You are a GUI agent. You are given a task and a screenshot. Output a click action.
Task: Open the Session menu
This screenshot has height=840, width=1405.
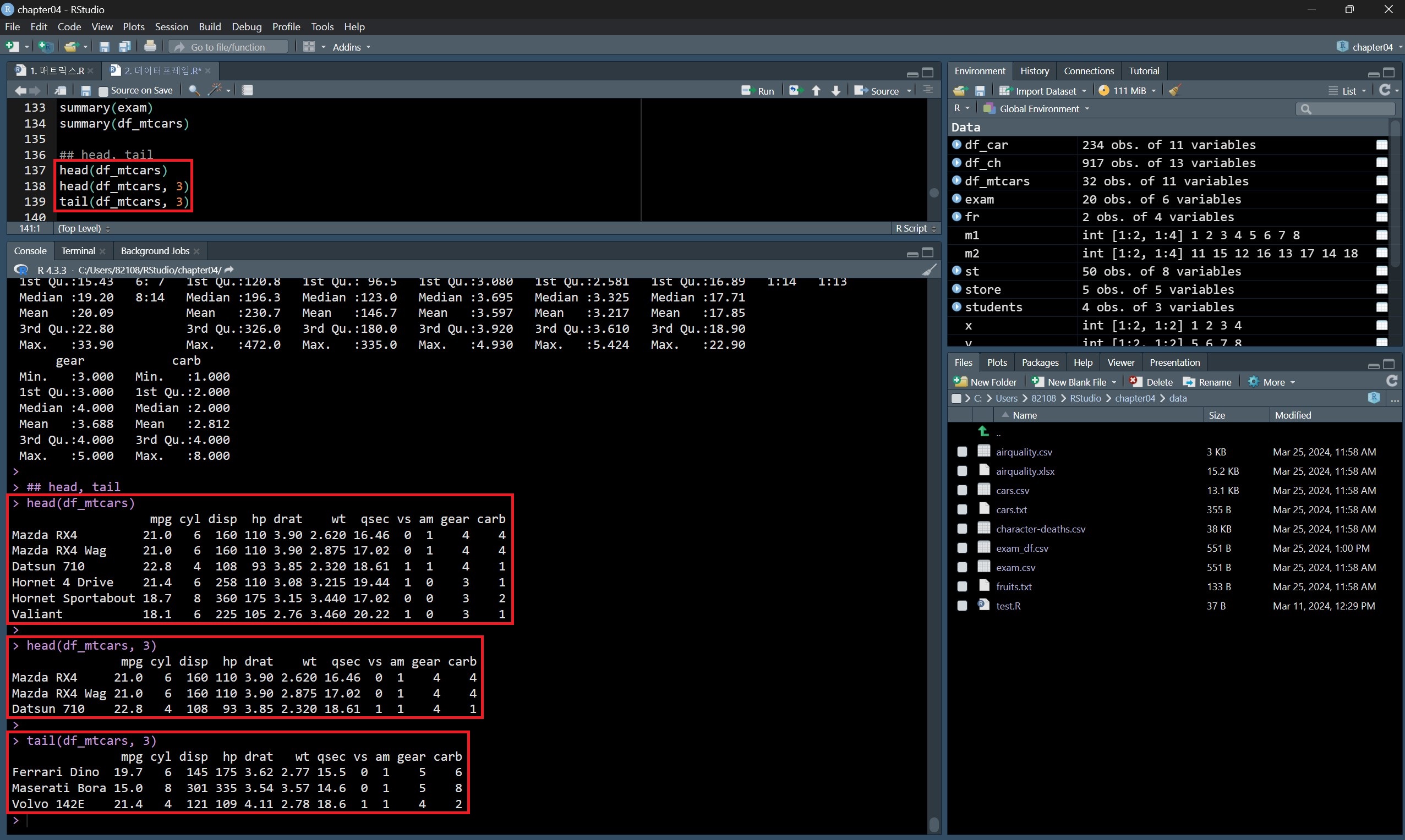click(x=171, y=26)
